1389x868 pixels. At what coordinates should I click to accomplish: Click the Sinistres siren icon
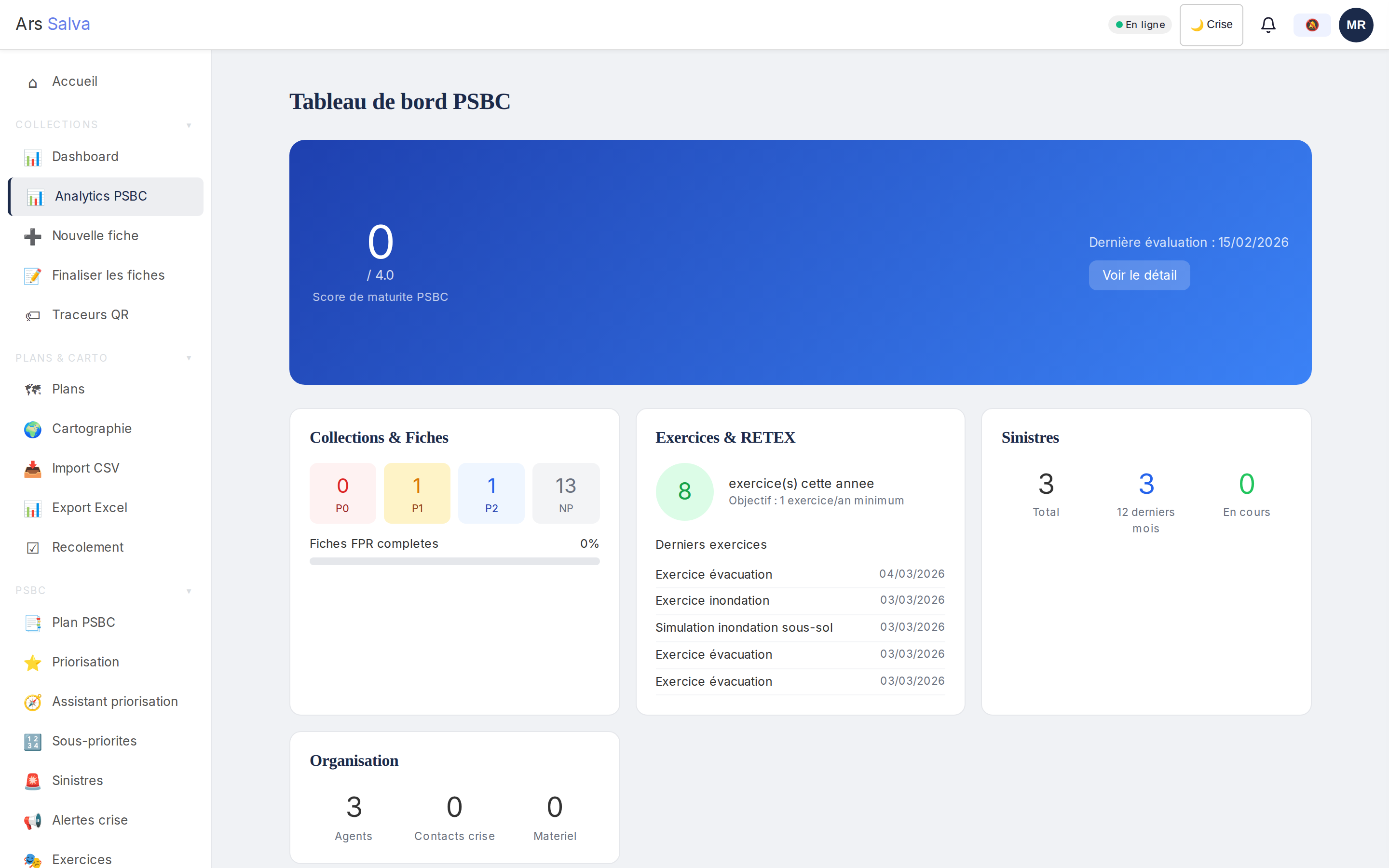(x=33, y=781)
